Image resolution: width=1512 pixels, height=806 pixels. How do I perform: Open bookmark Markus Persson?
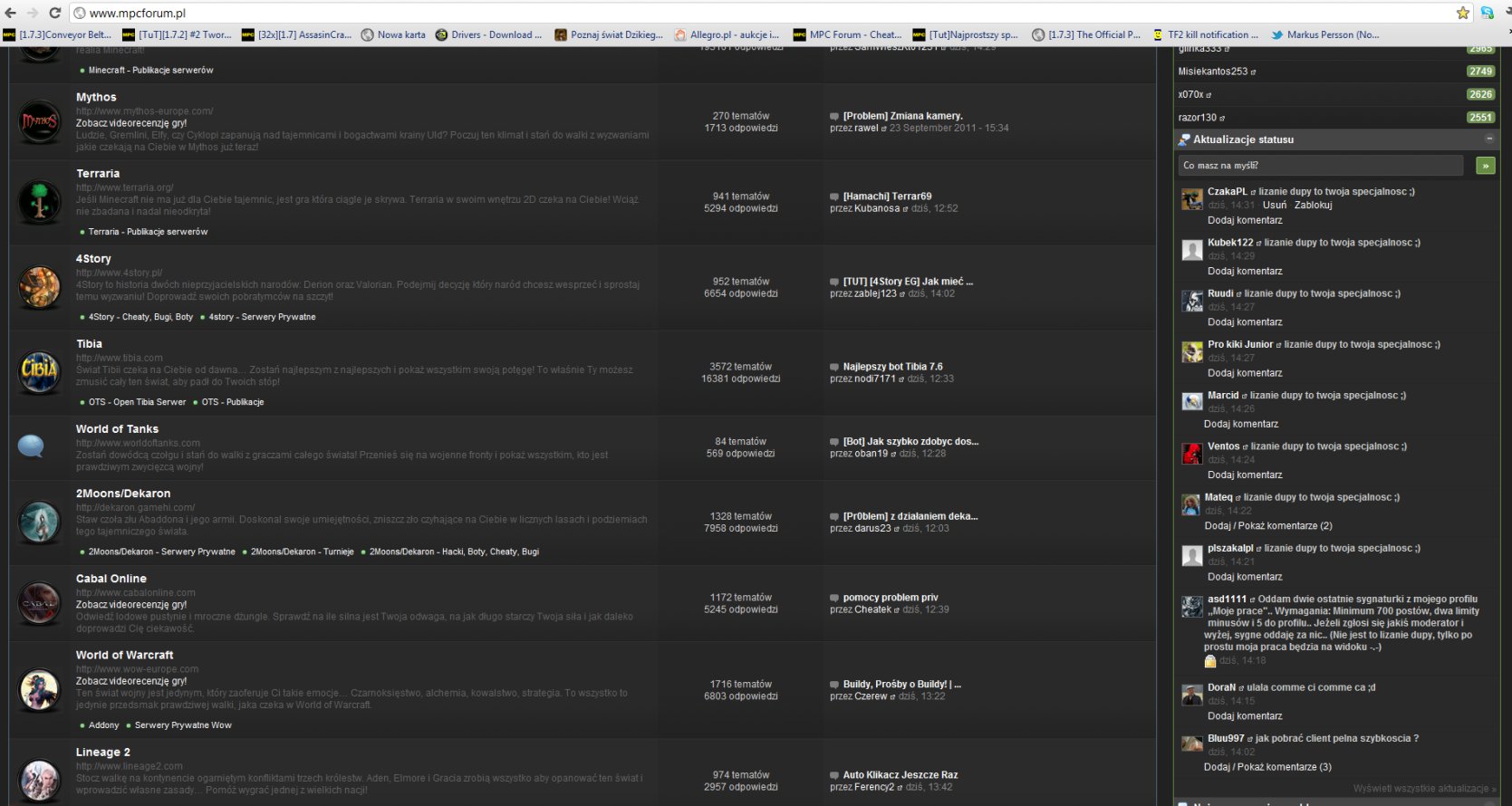click(1324, 34)
